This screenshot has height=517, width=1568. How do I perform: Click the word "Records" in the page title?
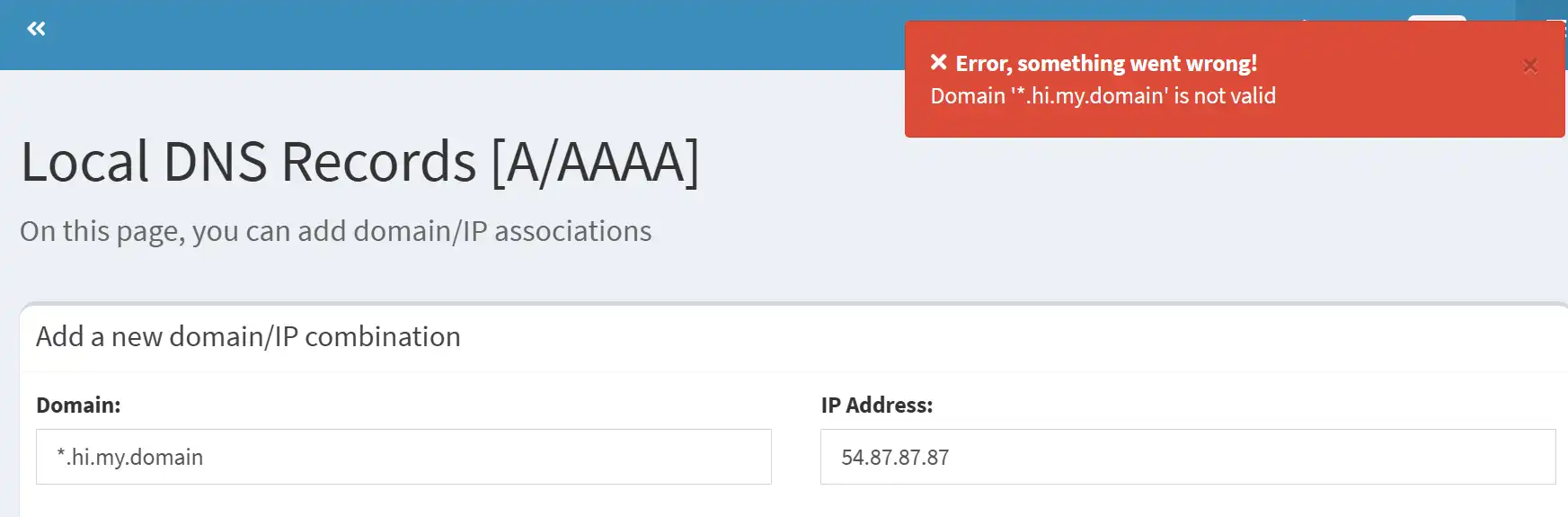(x=378, y=163)
